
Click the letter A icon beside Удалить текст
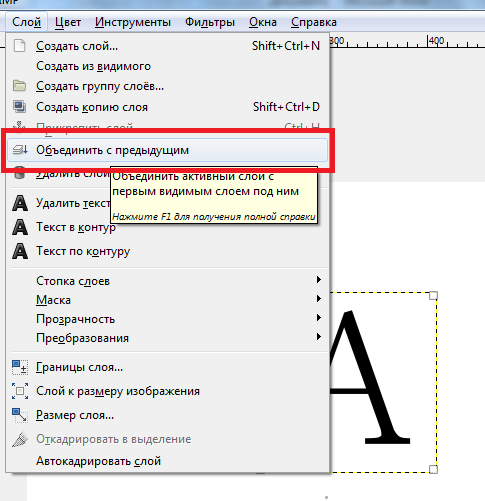click(20, 203)
